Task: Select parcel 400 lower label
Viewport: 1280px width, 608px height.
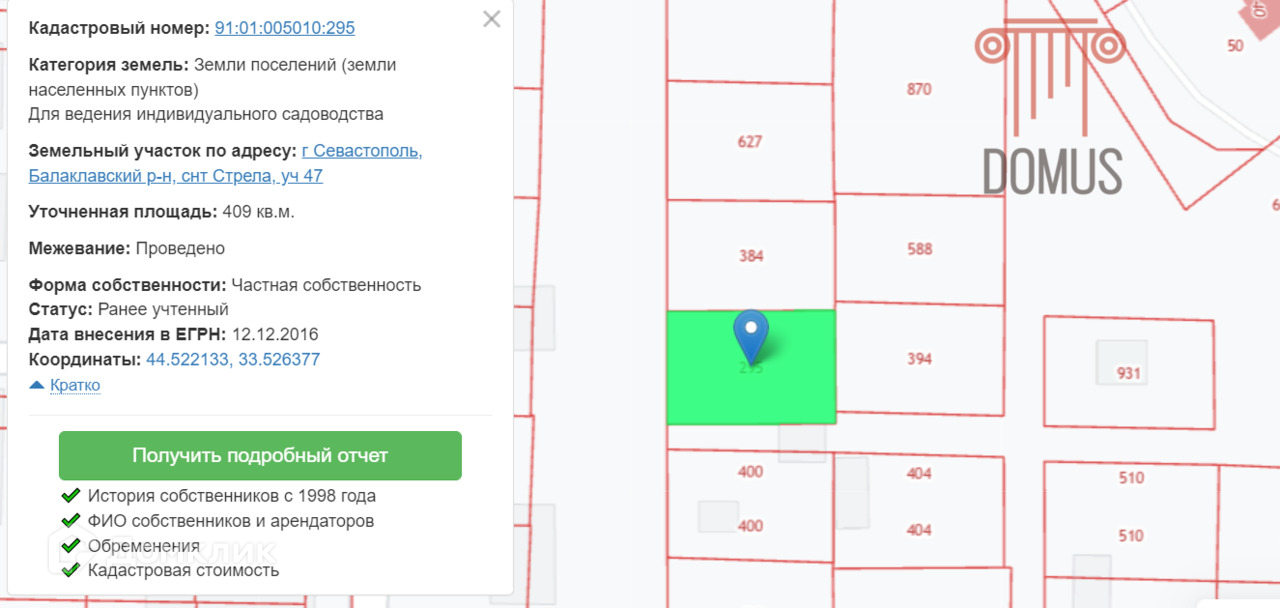Action: [x=750, y=526]
